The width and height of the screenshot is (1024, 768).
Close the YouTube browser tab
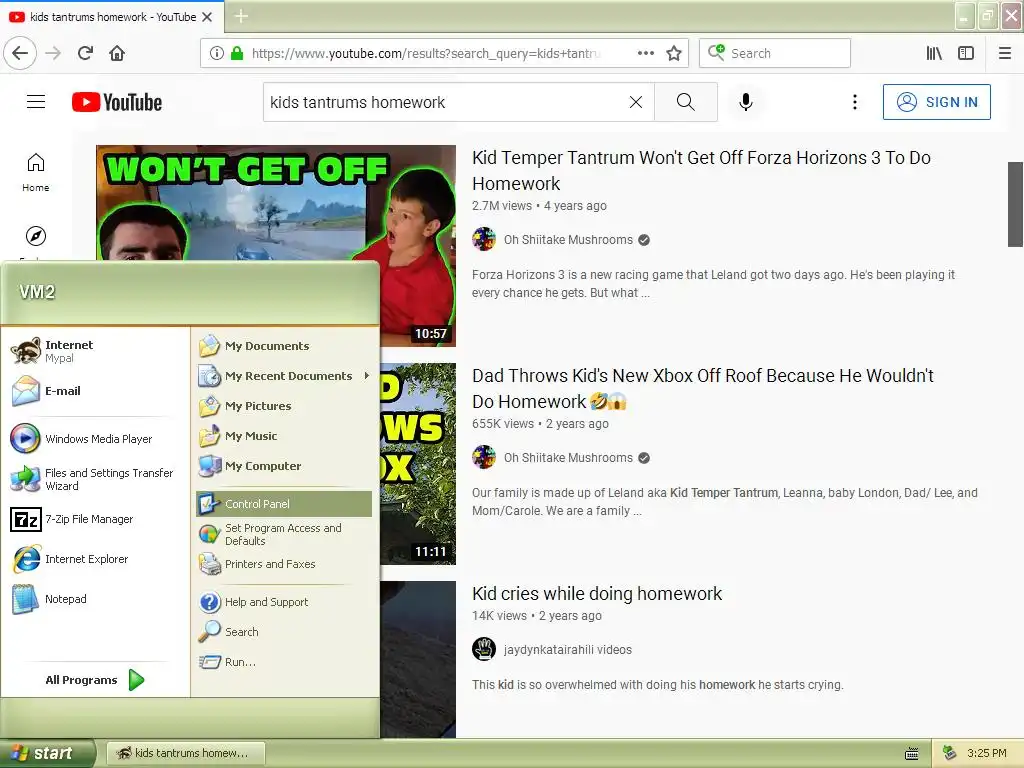pos(207,17)
